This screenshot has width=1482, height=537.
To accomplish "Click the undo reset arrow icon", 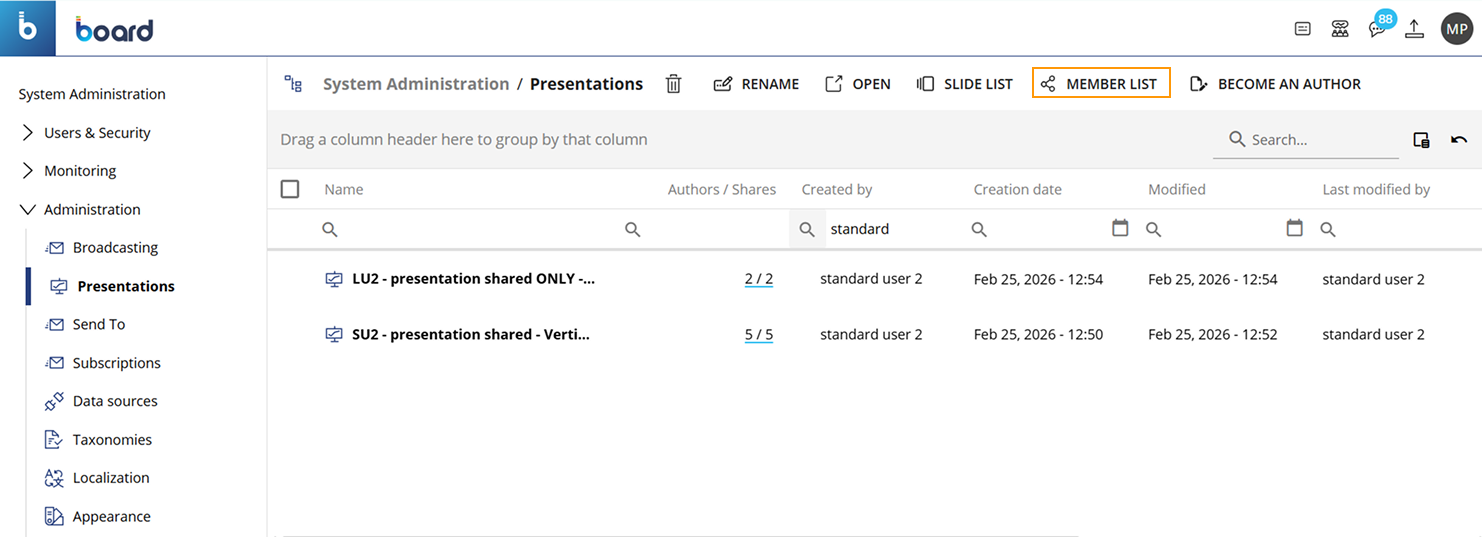I will point(1459,140).
